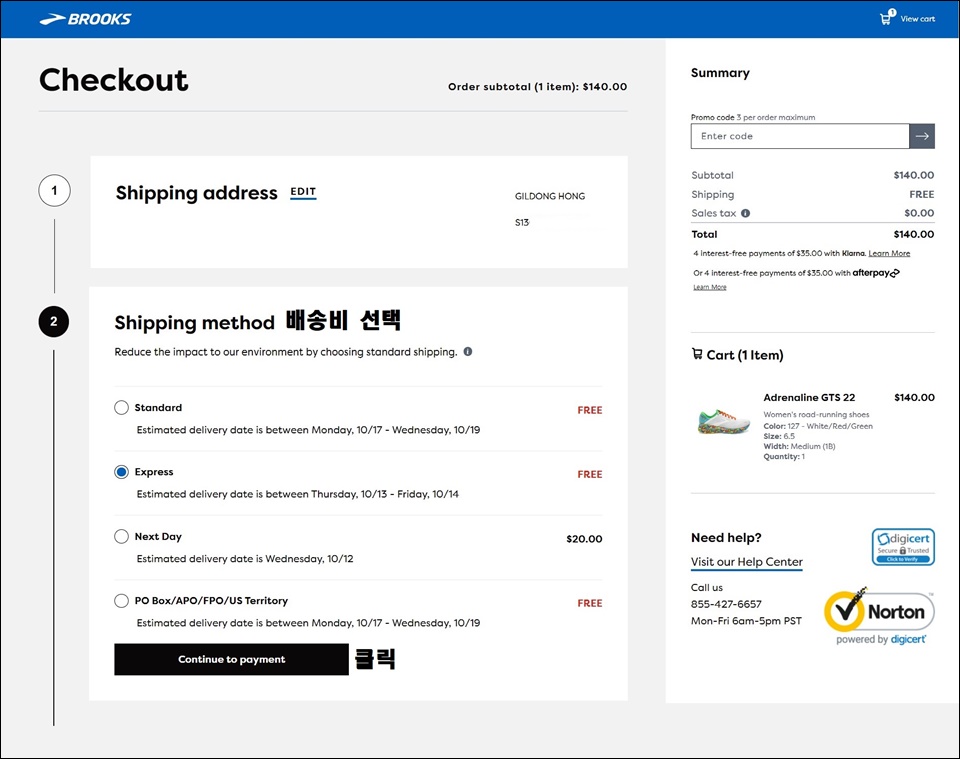
Task: Select the Next Day shipping radio button
Action: pos(121,536)
